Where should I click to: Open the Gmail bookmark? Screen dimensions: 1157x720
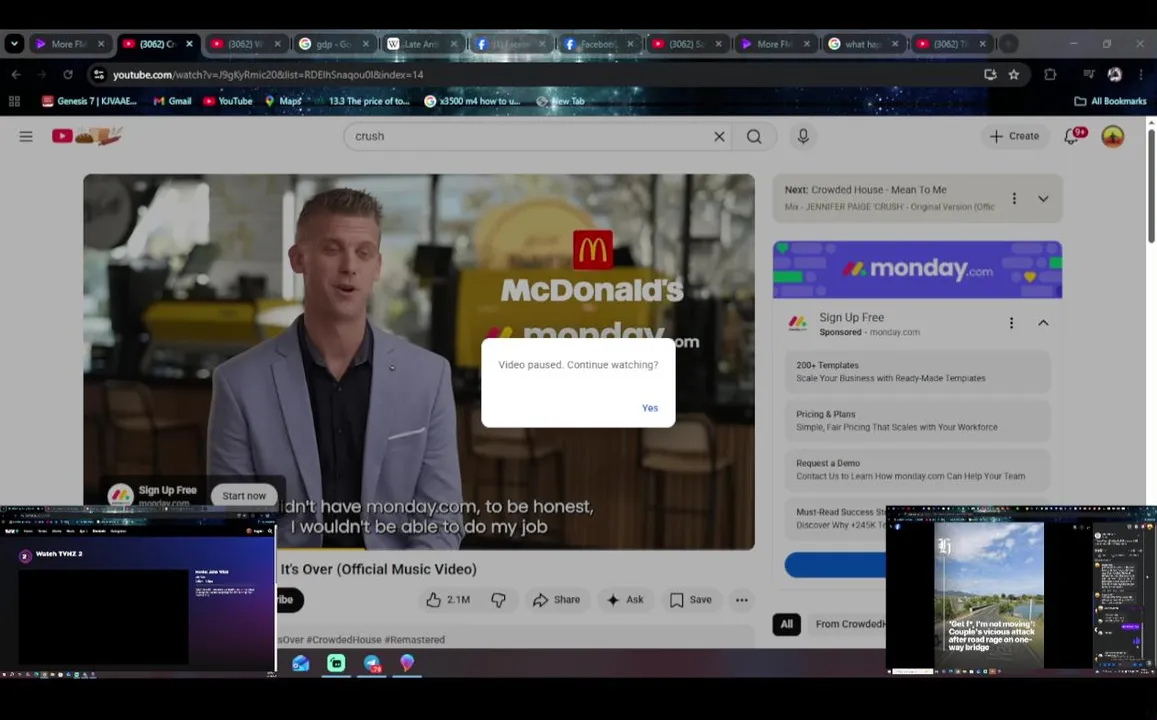click(172, 102)
